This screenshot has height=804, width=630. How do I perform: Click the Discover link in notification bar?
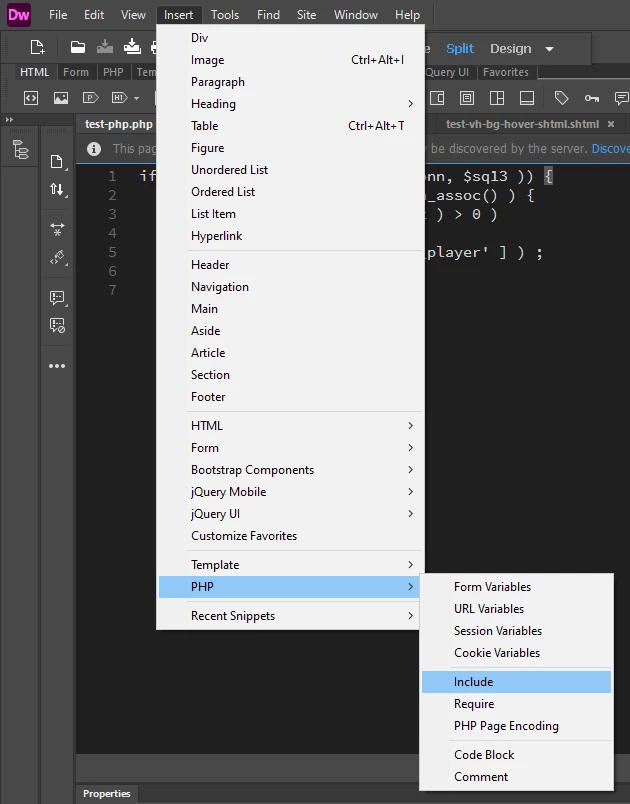[611, 149]
